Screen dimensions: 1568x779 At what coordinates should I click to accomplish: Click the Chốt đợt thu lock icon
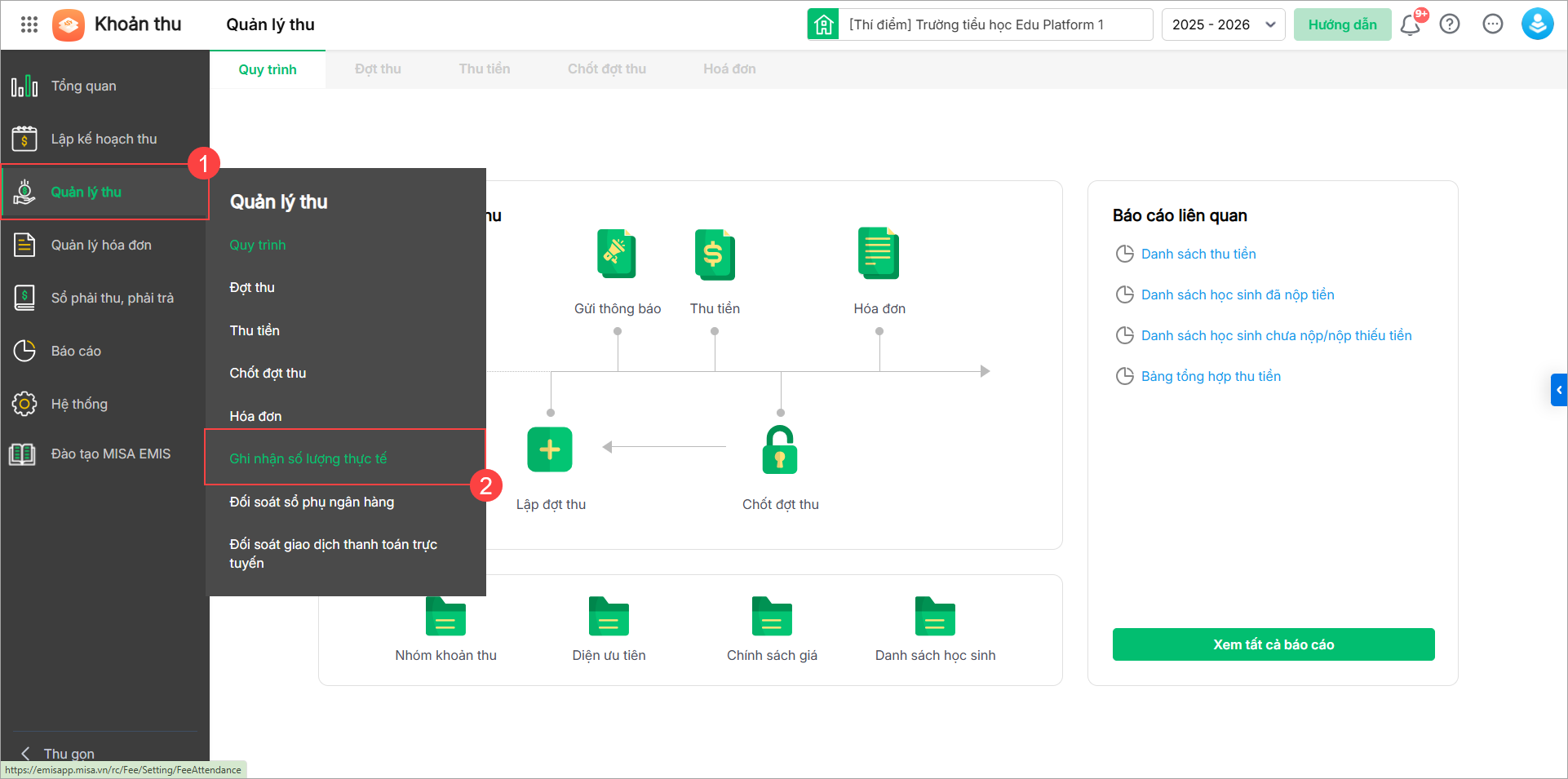[x=780, y=450]
